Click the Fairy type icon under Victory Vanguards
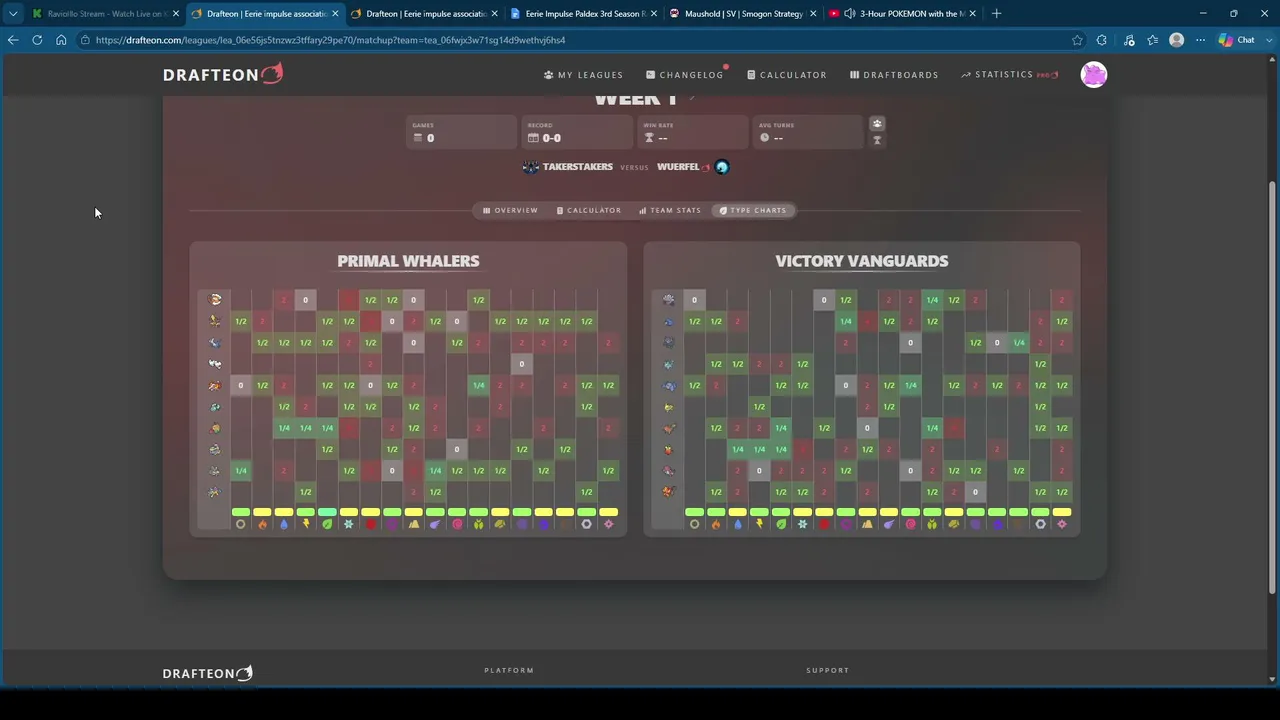 click(1062, 524)
